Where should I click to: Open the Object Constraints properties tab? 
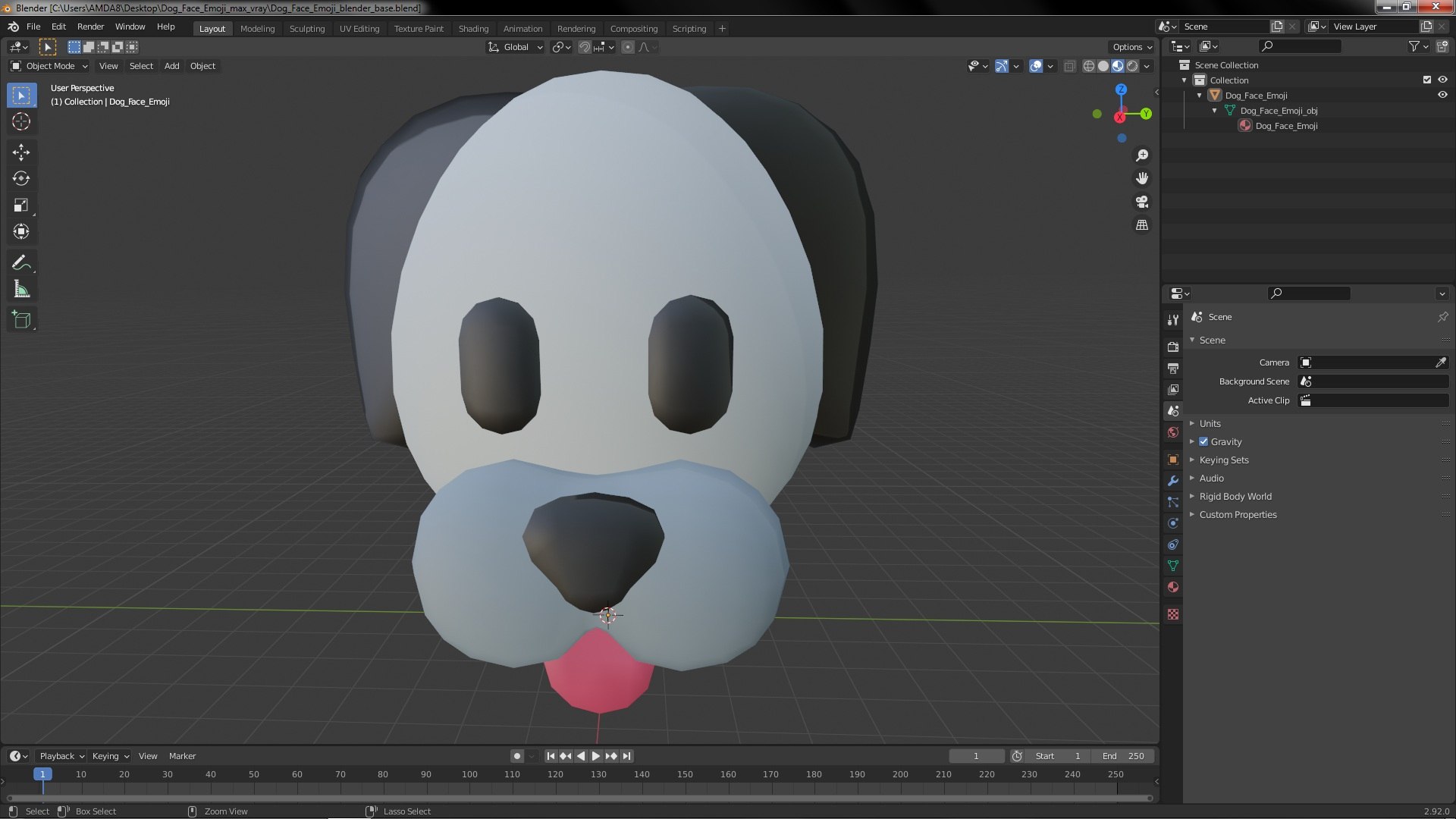1173,544
